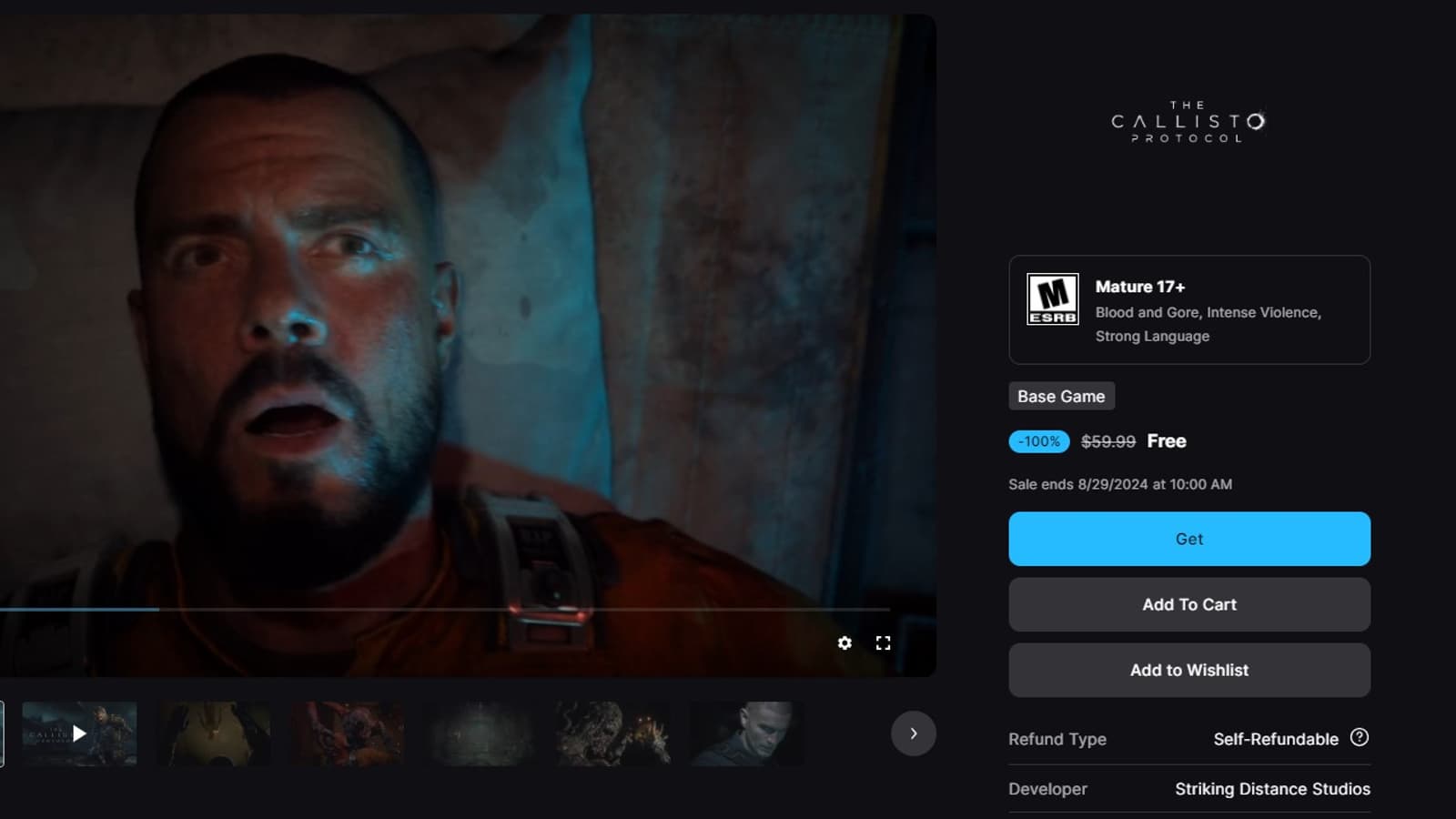
Task: Open video settings gear icon
Action: pyautogui.click(x=844, y=643)
